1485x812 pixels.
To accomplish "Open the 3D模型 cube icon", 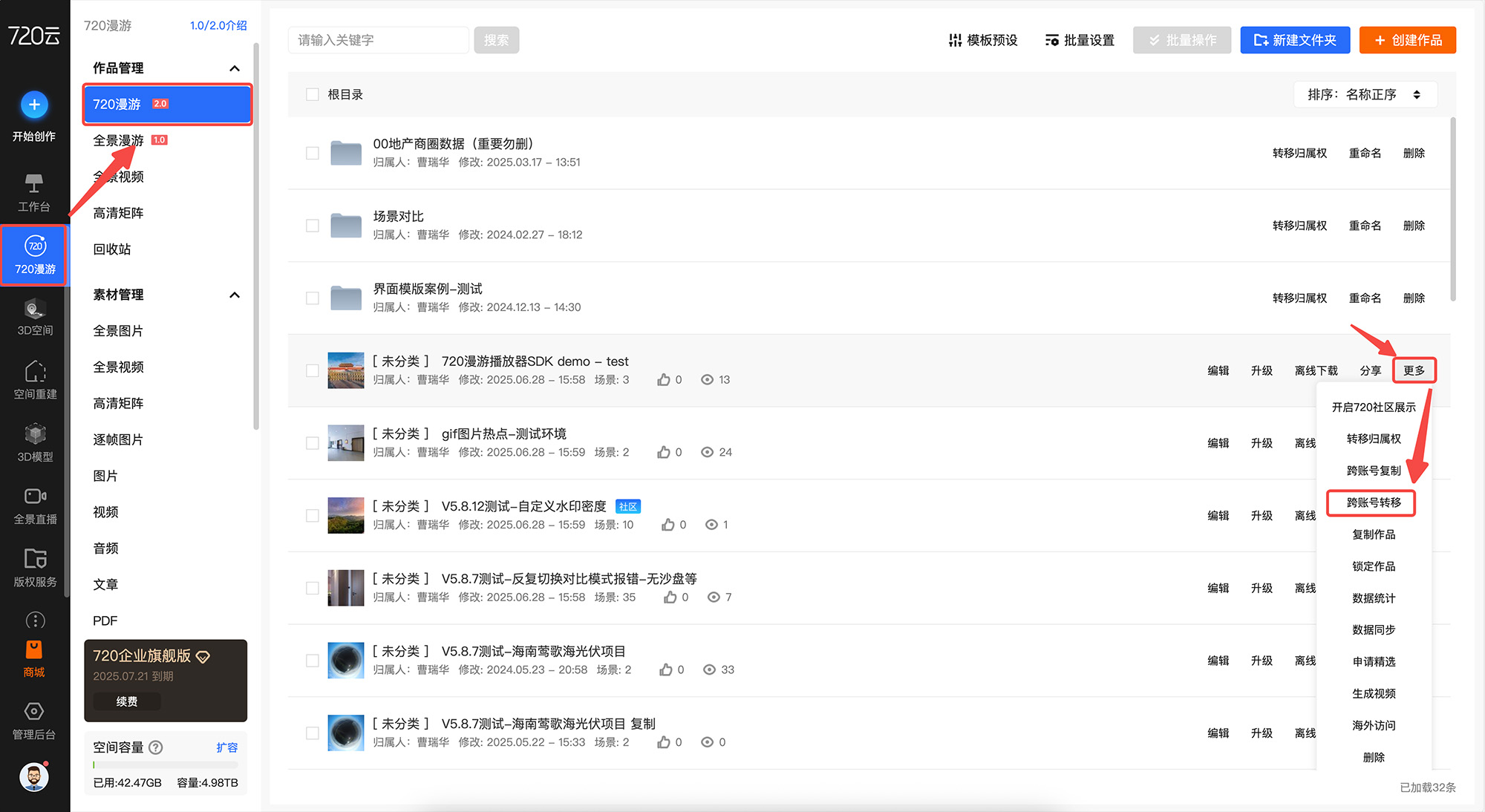I will 35,434.
